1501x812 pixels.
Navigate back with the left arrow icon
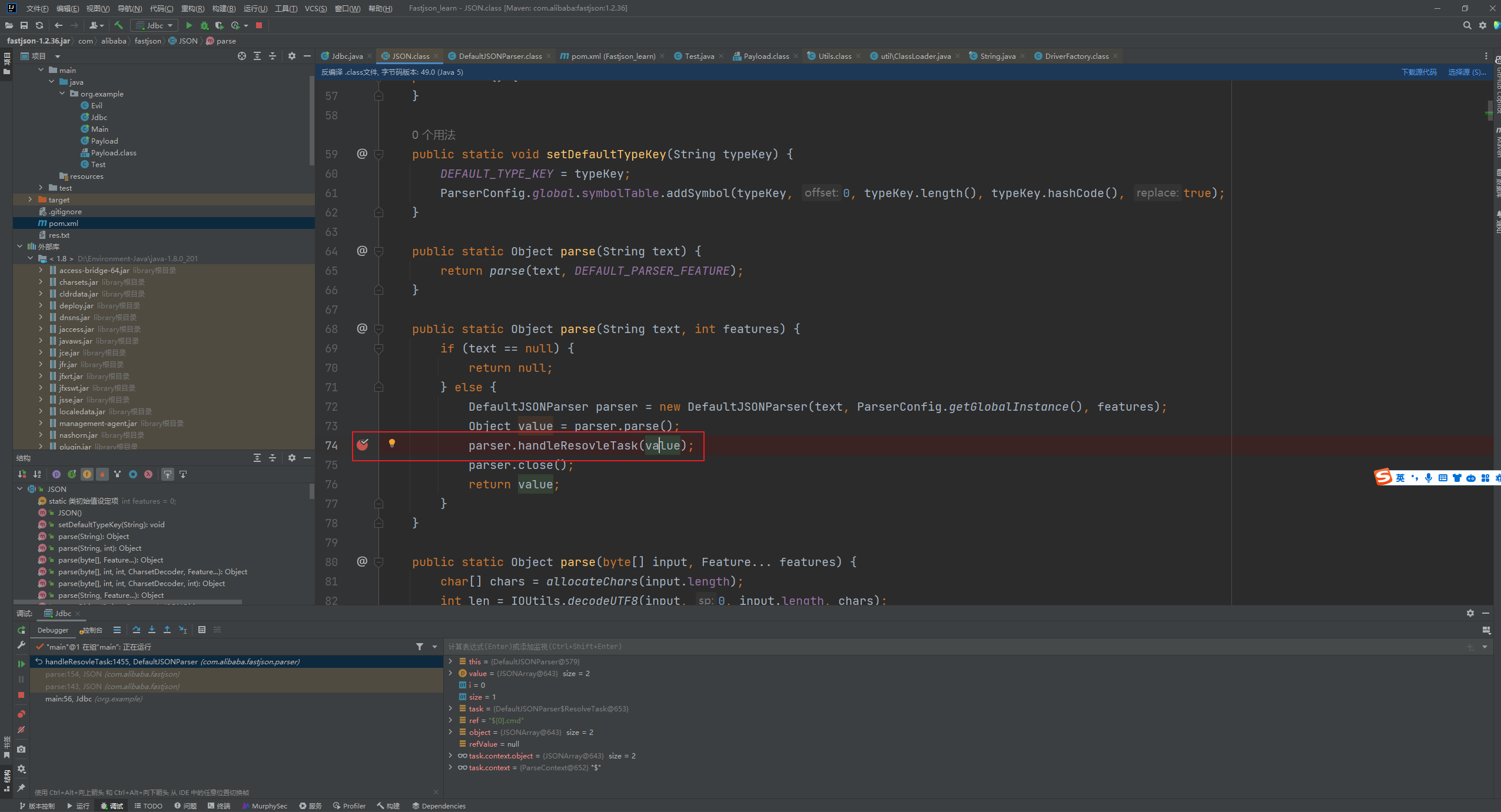pyautogui.click(x=58, y=25)
